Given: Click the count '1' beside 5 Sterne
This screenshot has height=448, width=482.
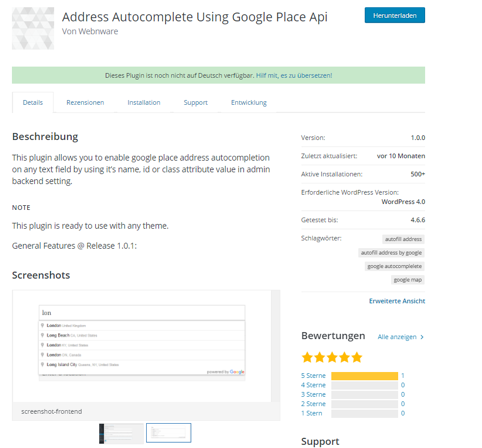Looking at the screenshot, I should point(403,376).
